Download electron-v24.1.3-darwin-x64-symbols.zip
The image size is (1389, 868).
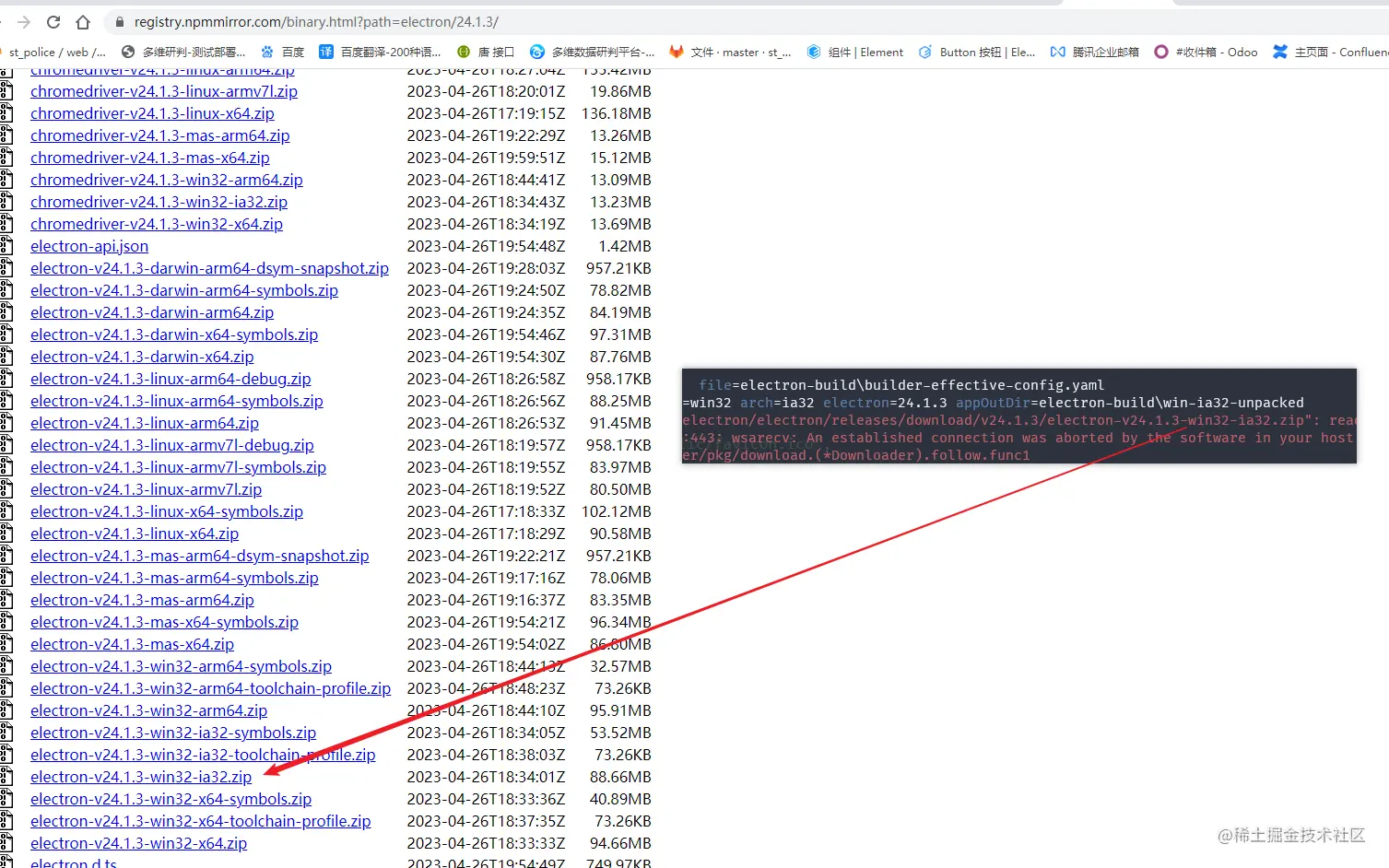[174, 334]
